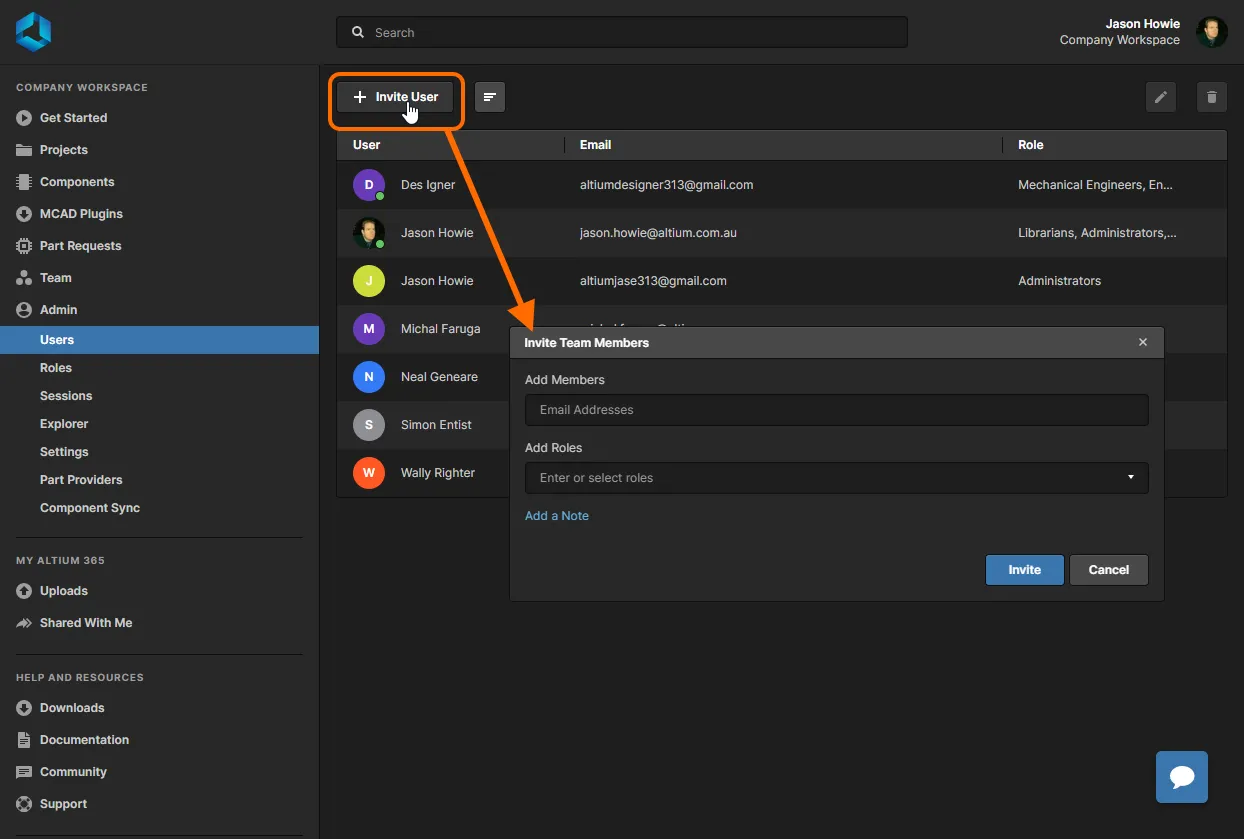
Task: Click the Altium 365 logo icon
Action: pyautogui.click(x=33, y=32)
